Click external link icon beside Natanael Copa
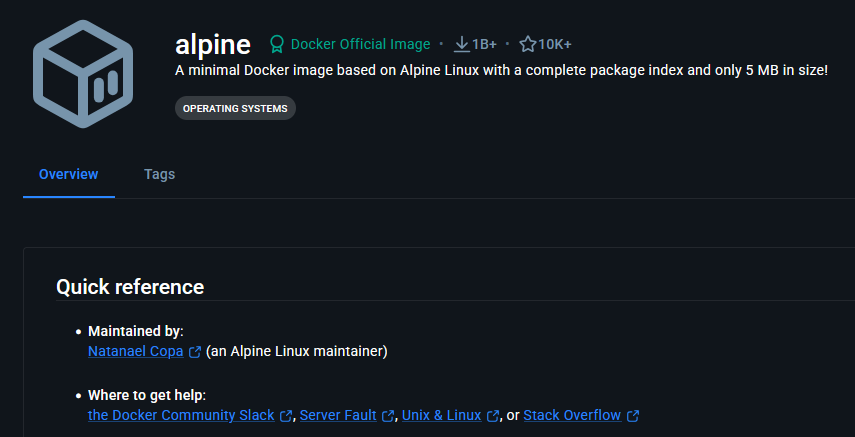The height and width of the screenshot is (437, 855). [x=195, y=352]
